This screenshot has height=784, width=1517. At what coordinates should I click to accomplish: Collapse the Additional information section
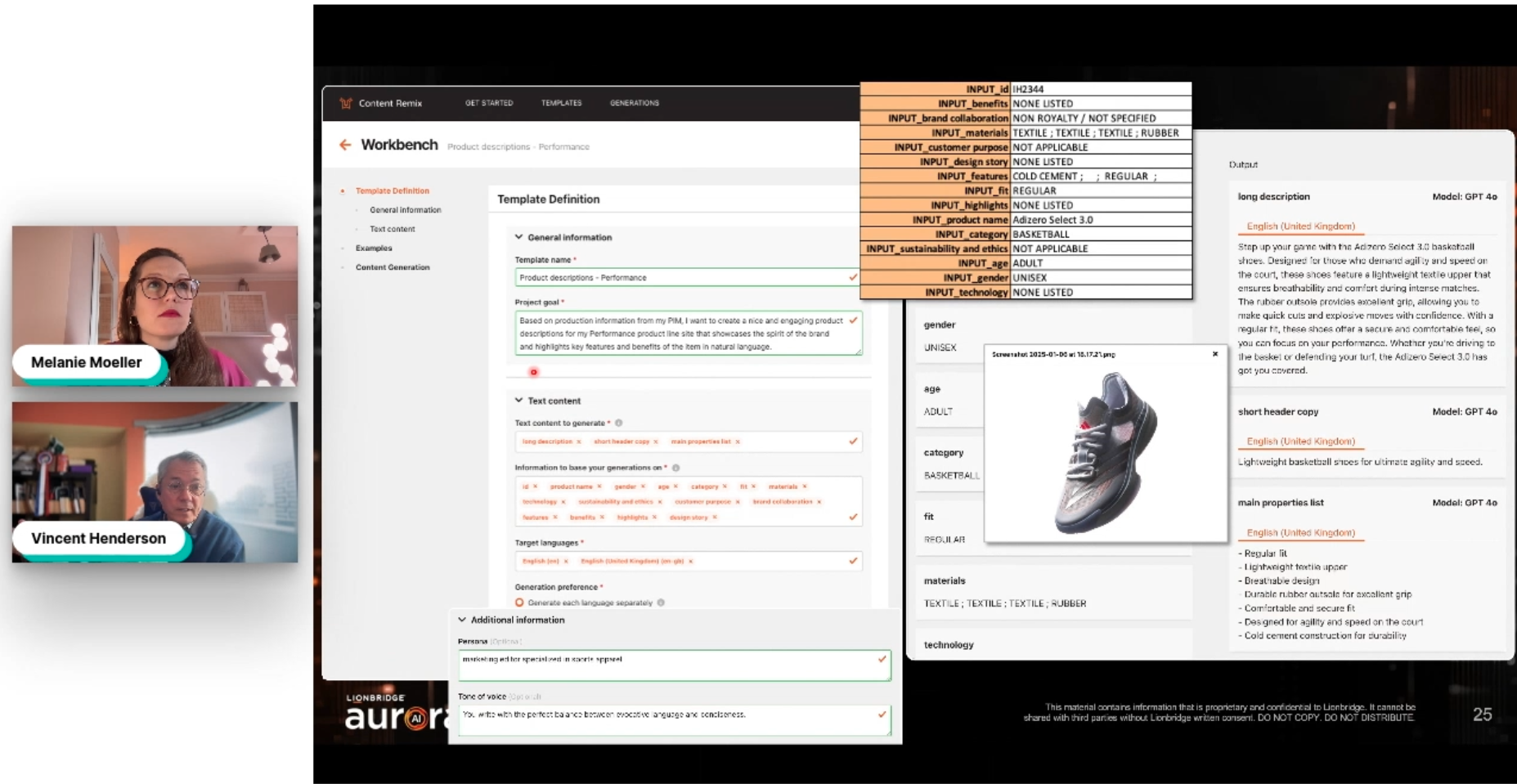(x=462, y=620)
